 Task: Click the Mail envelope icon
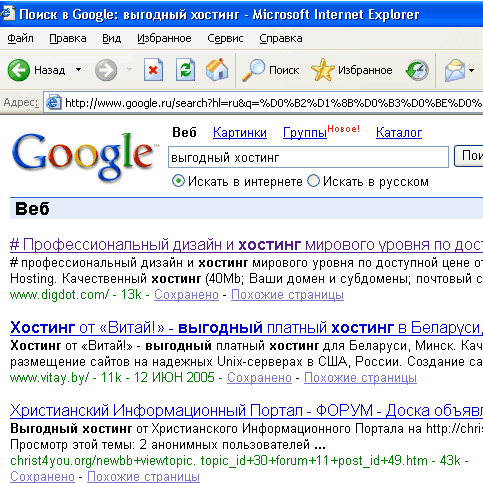455,70
